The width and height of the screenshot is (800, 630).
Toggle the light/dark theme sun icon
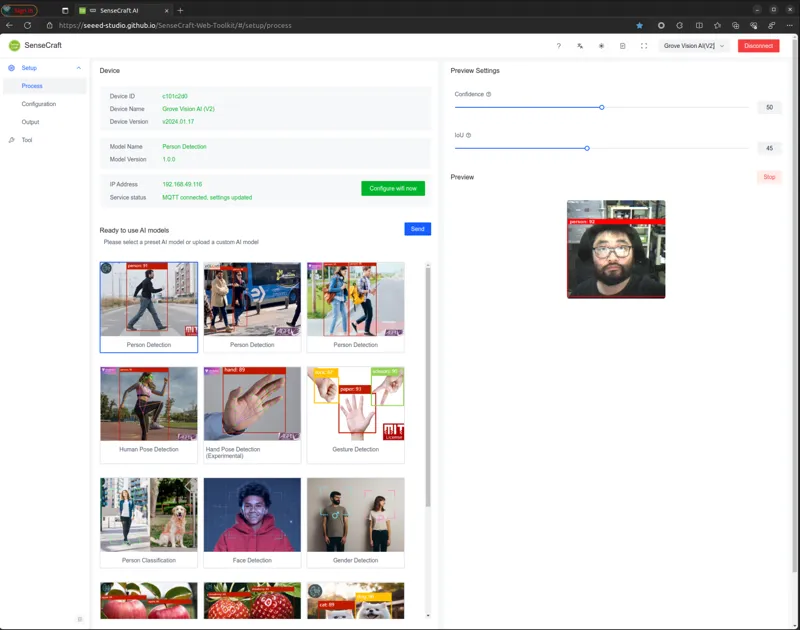point(602,46)
